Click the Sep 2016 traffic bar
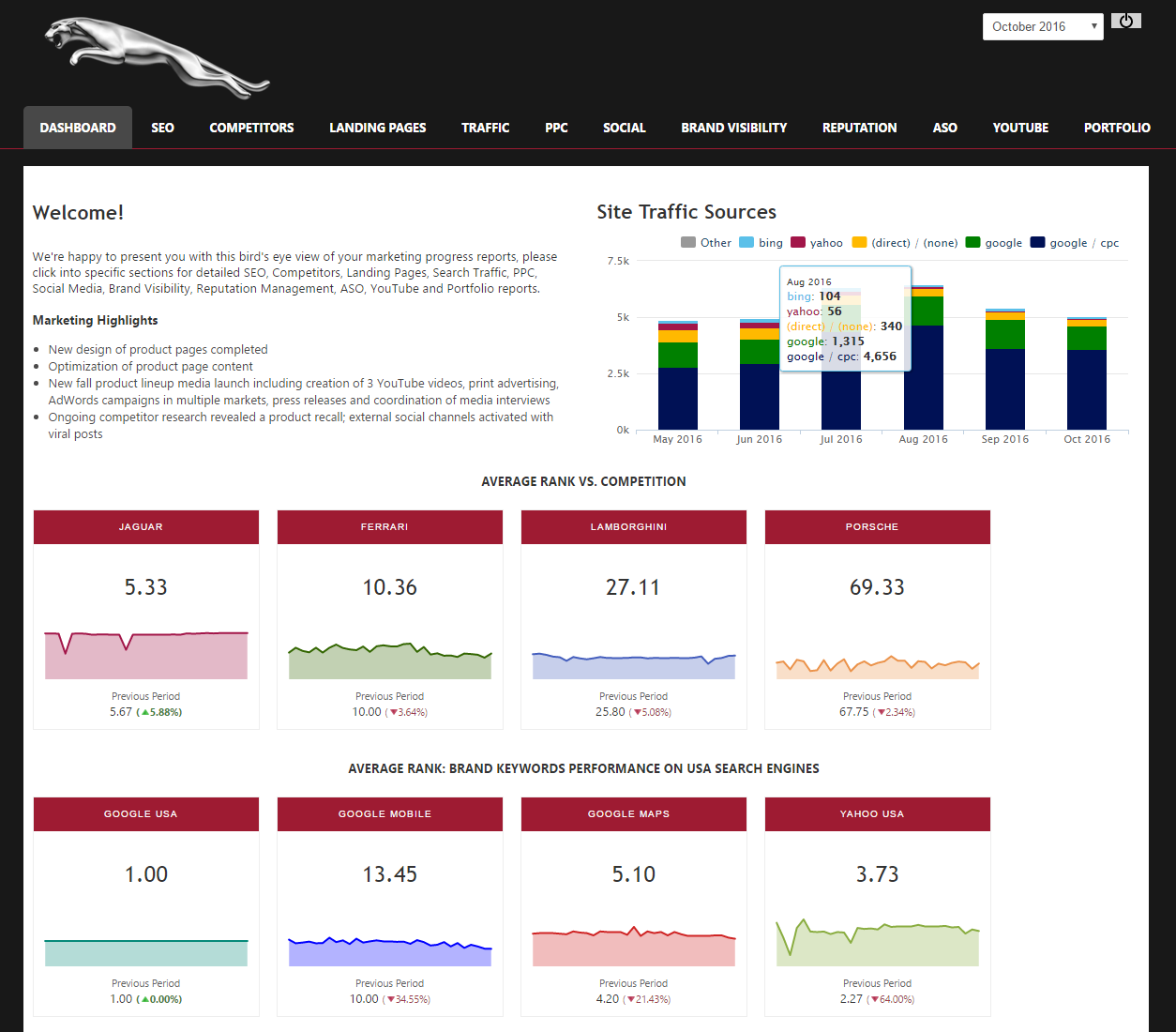Image resolution: width=1176 pixels, height=1032 pixels. (1005, 370)
